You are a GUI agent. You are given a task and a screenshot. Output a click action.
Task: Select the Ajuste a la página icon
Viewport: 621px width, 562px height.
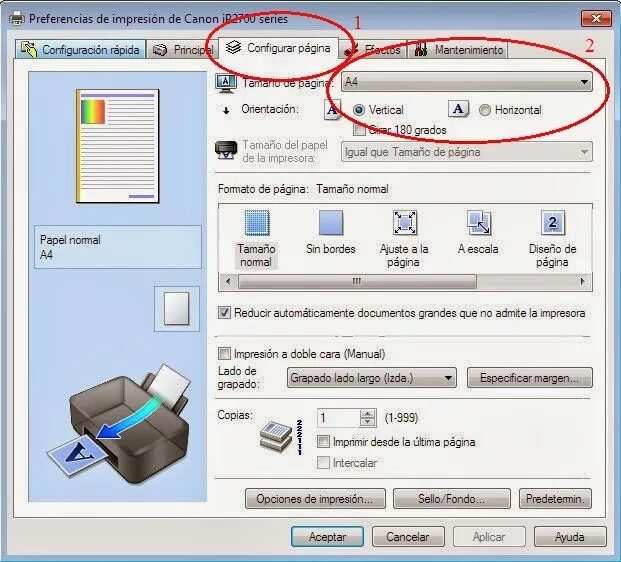(x=404, y=223)
